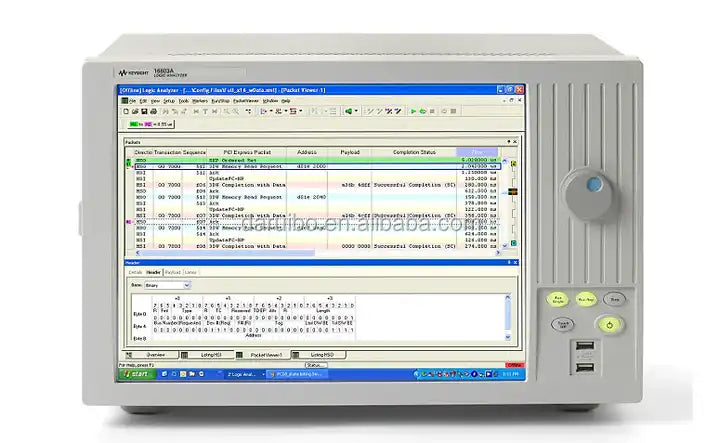
Task: Open the Setup menu
Action: (x=169, y=101)
